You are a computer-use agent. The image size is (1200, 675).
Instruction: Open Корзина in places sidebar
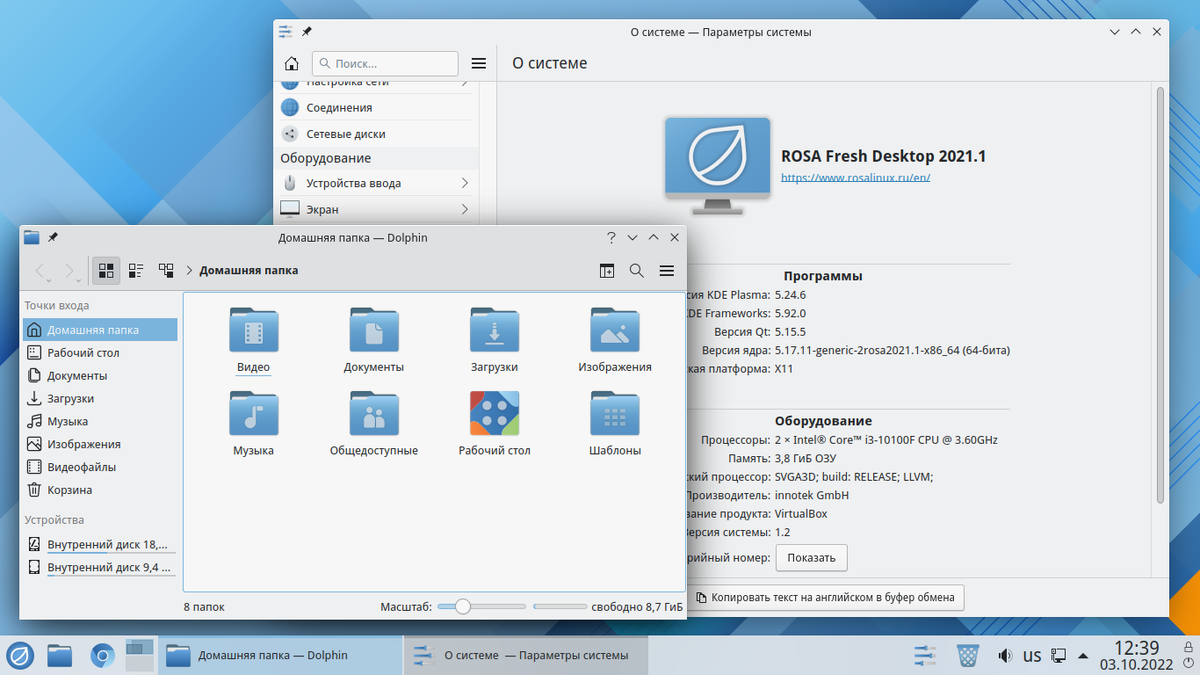[100, 490]
